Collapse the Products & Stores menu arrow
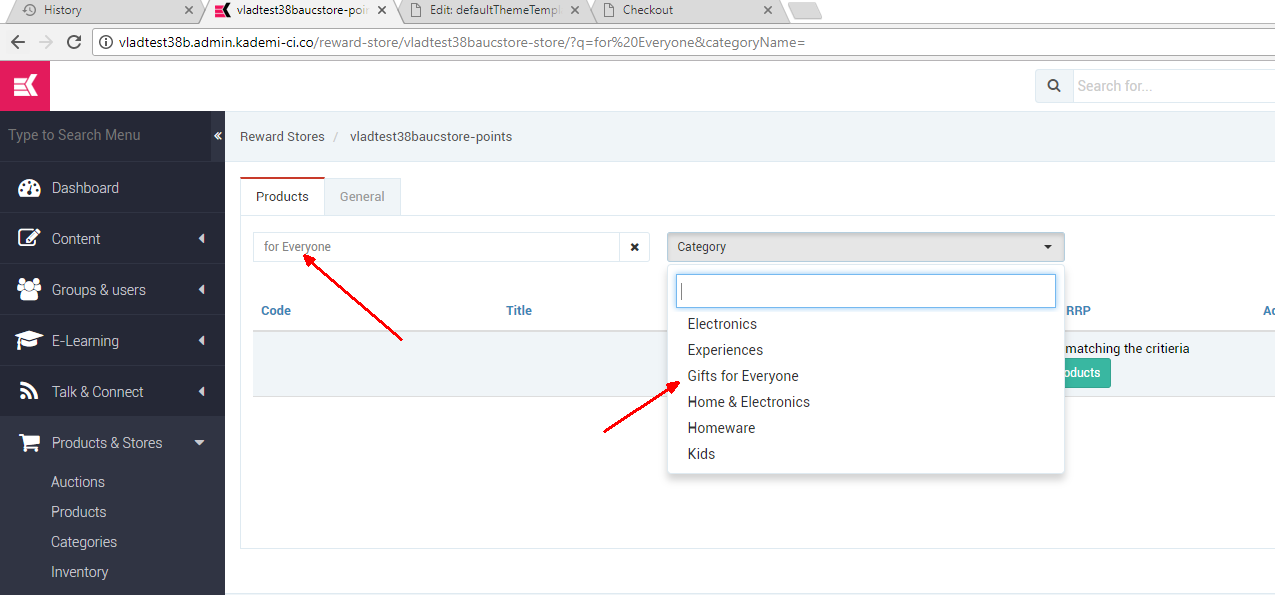 click(x=200, y=443)
